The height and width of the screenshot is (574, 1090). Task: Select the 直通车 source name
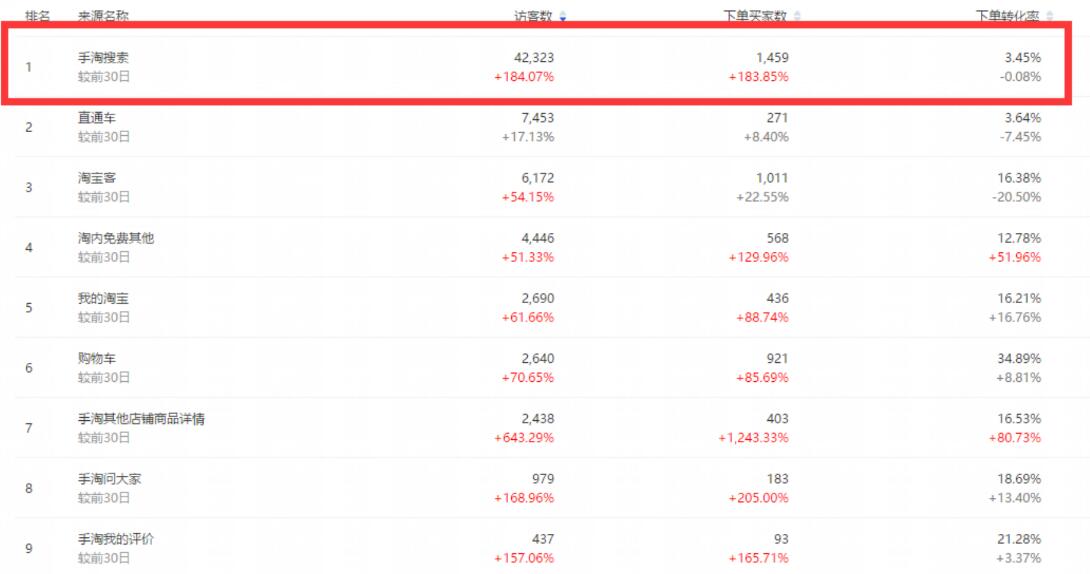coord(97,118)
